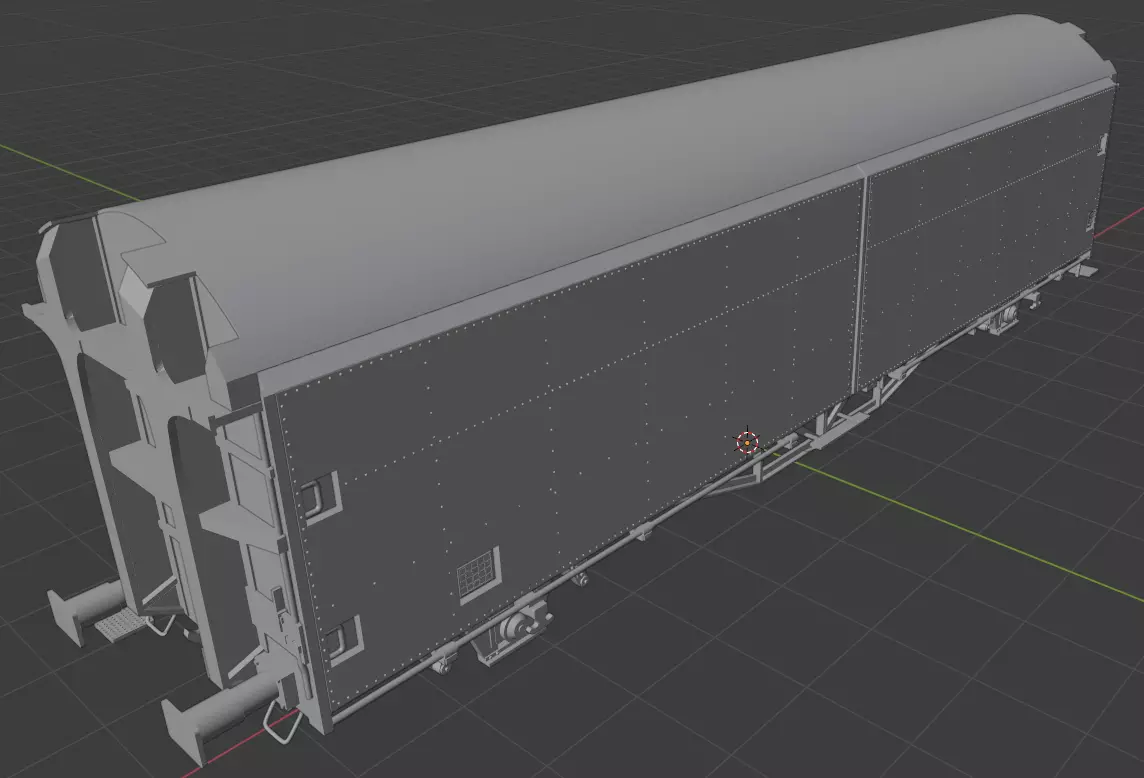The image size is (1144, 778).
Task: Click the 3D cursor on the wagon side
Action: [747, 442]
